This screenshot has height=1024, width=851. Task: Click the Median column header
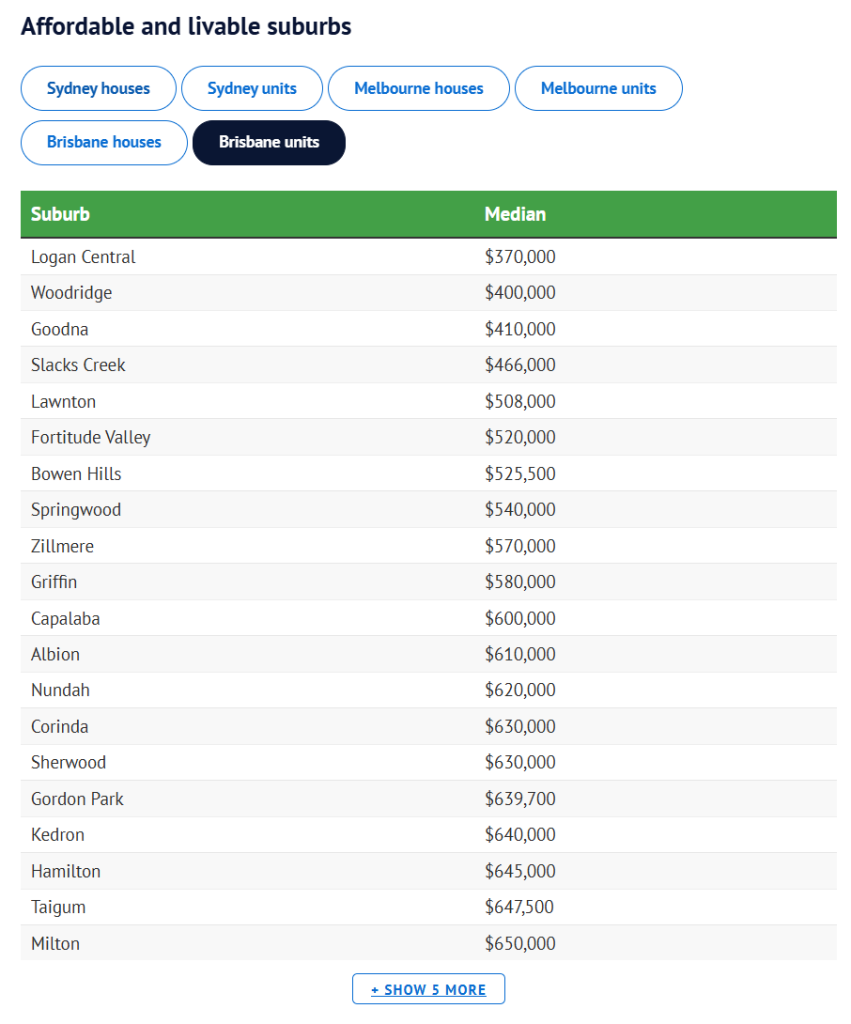[515, 214]
